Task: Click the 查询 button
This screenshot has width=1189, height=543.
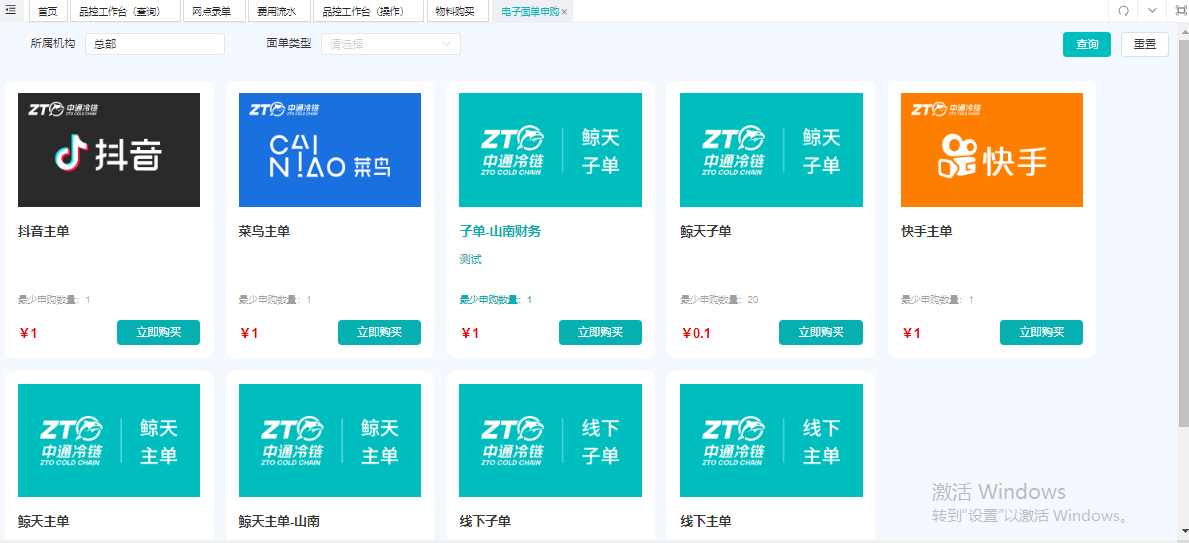Action: pos(1087,45)
